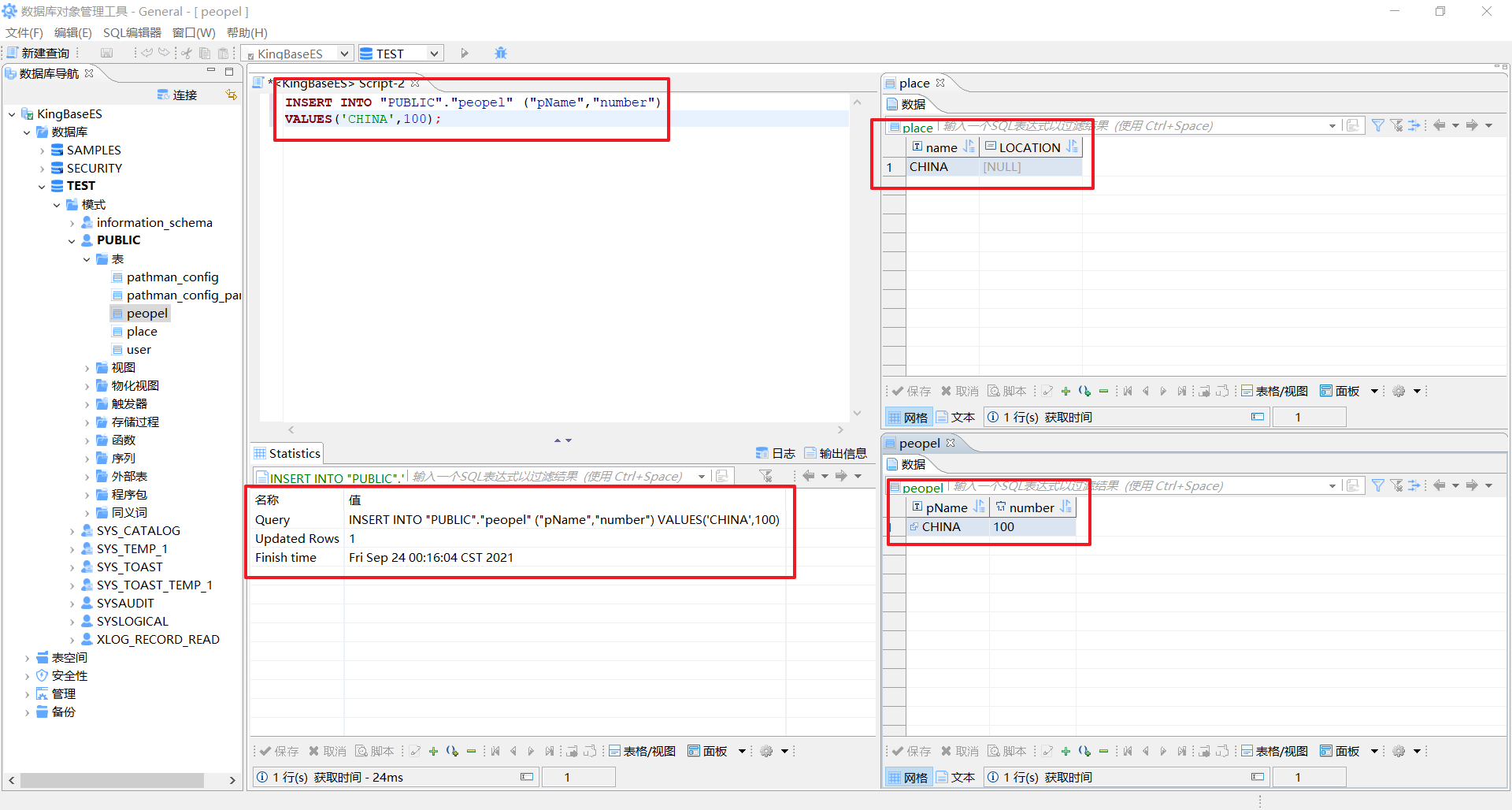Click settings gear icon in place panel
This screenshot has width=1512, height=810.
1399,392
